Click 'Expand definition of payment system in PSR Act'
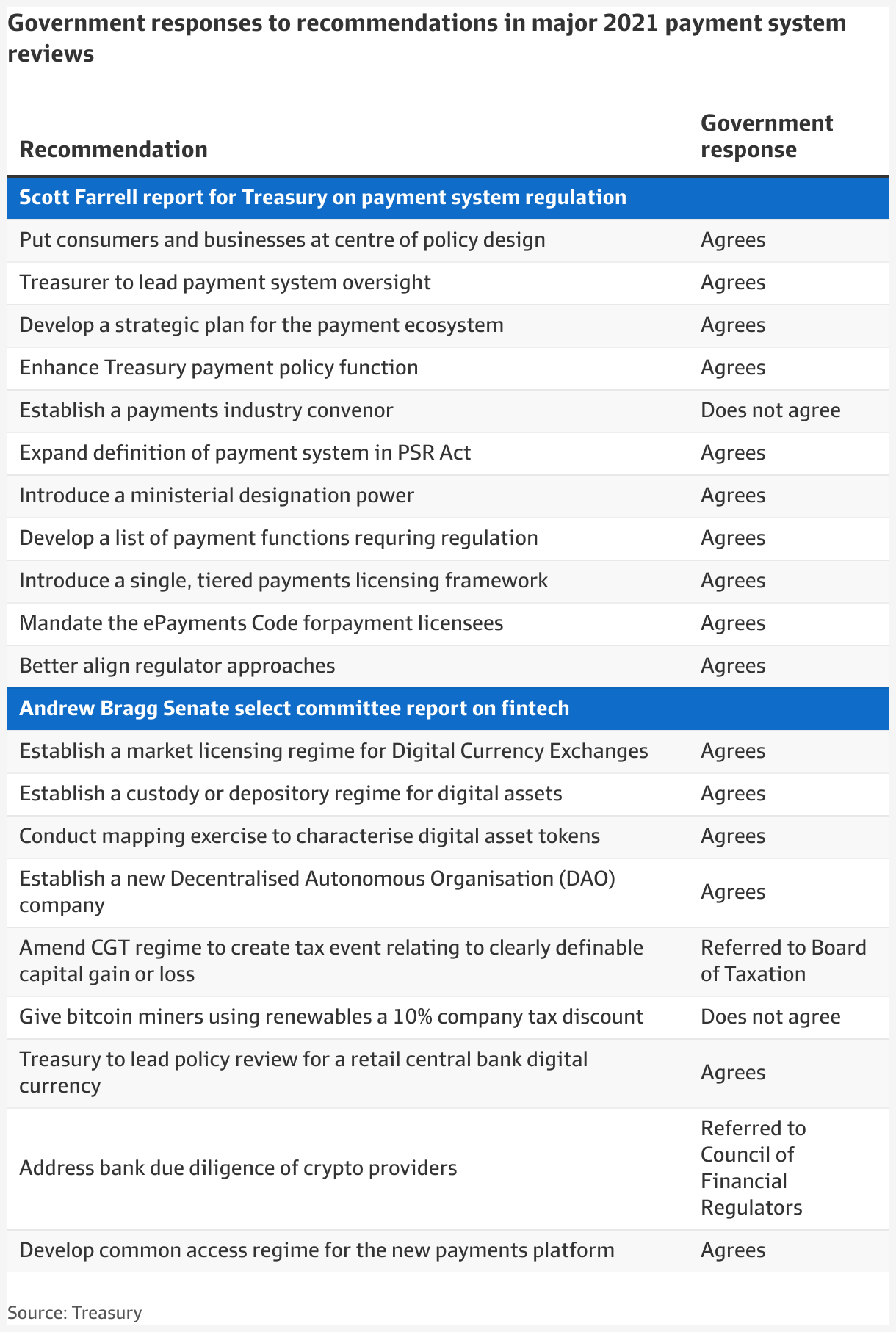Image resolution: width=896 pixels, height=1332 pixels. tap(245, 453)
